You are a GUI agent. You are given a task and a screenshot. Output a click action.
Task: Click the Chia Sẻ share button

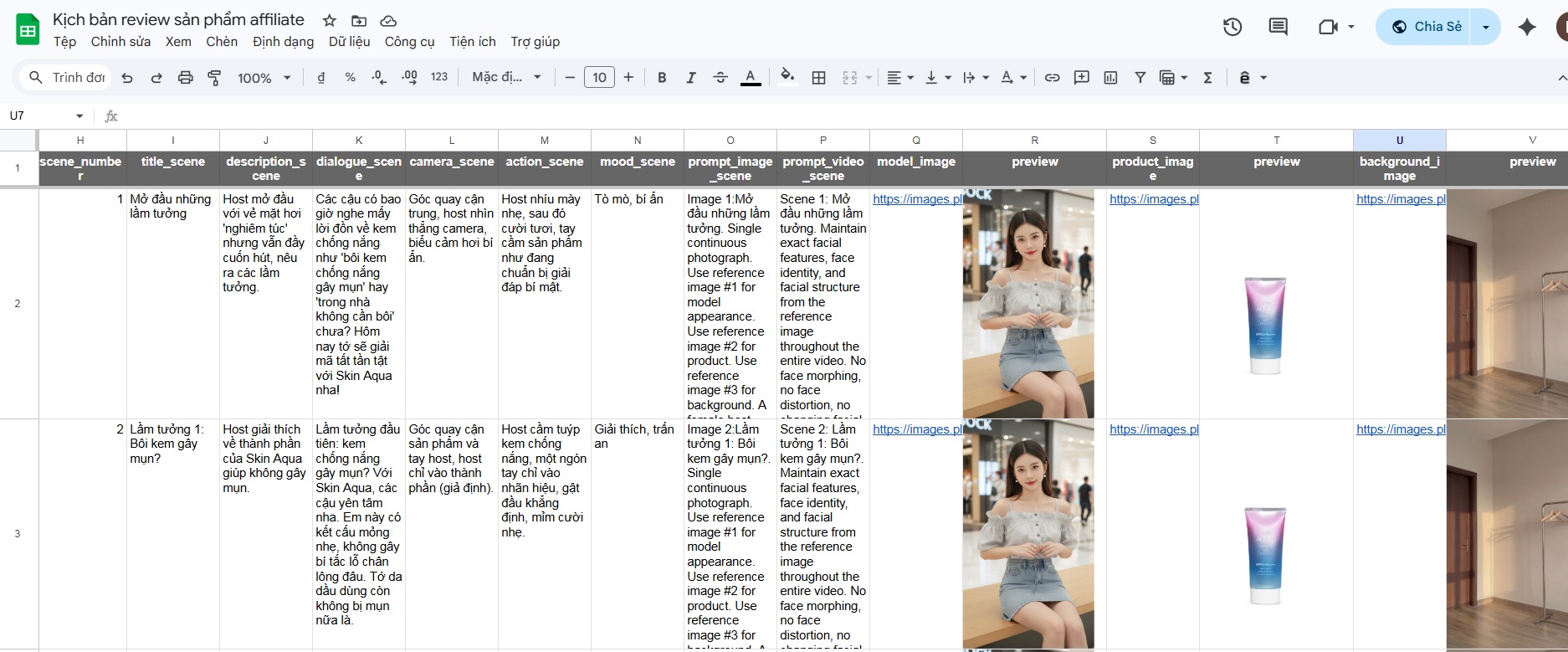pos(1426,27)
